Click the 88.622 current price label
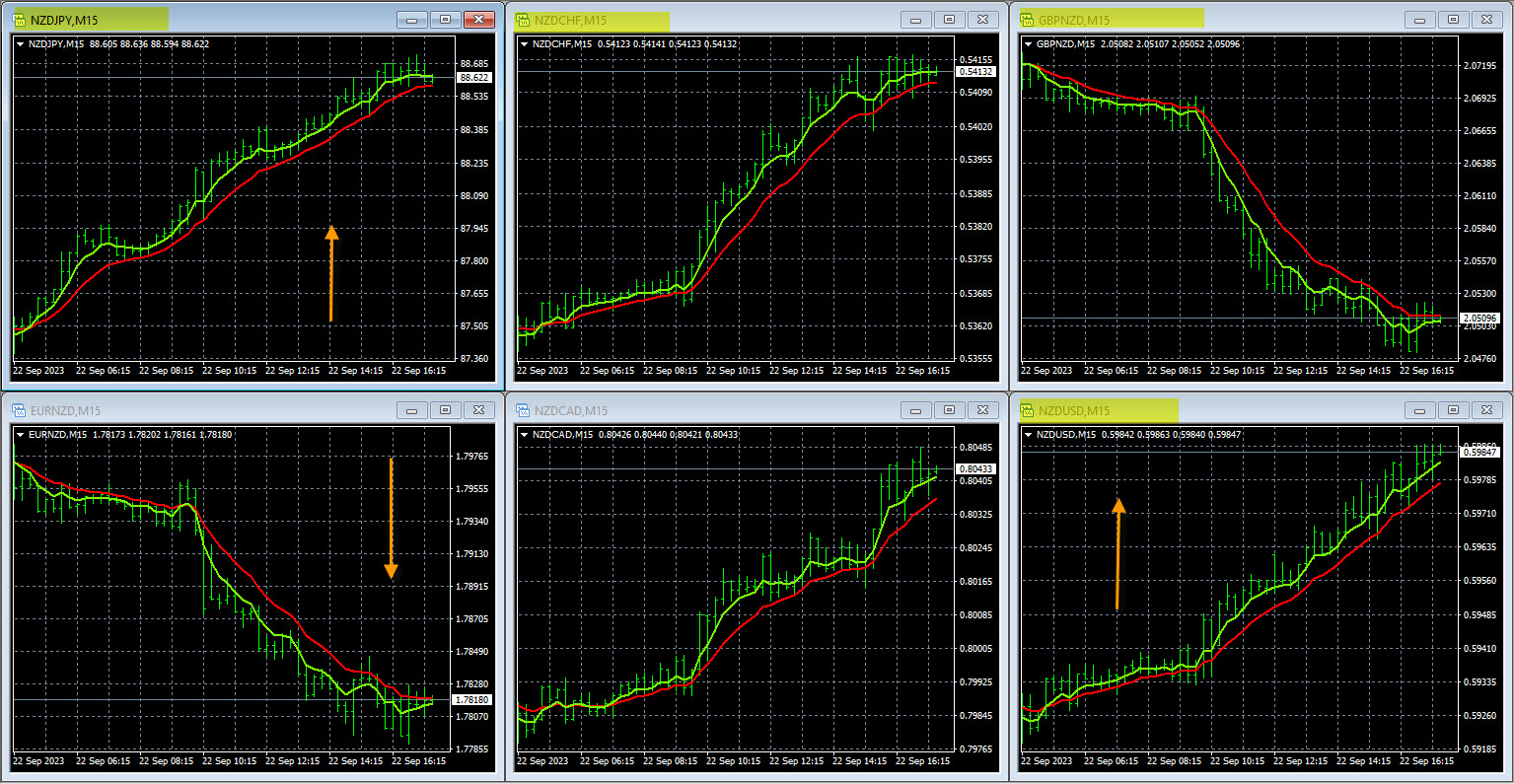Image resolution: width=1514 pixels, height=784 pixels. click(x=474, y=77)
